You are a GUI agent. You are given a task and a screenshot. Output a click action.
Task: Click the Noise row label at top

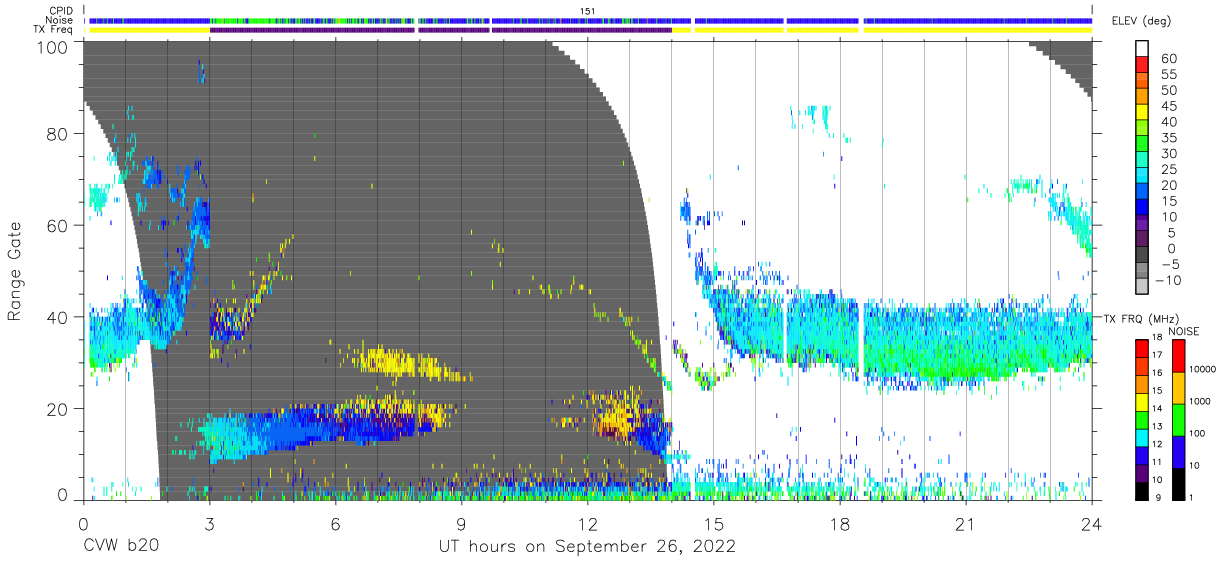tap(60, 20)
